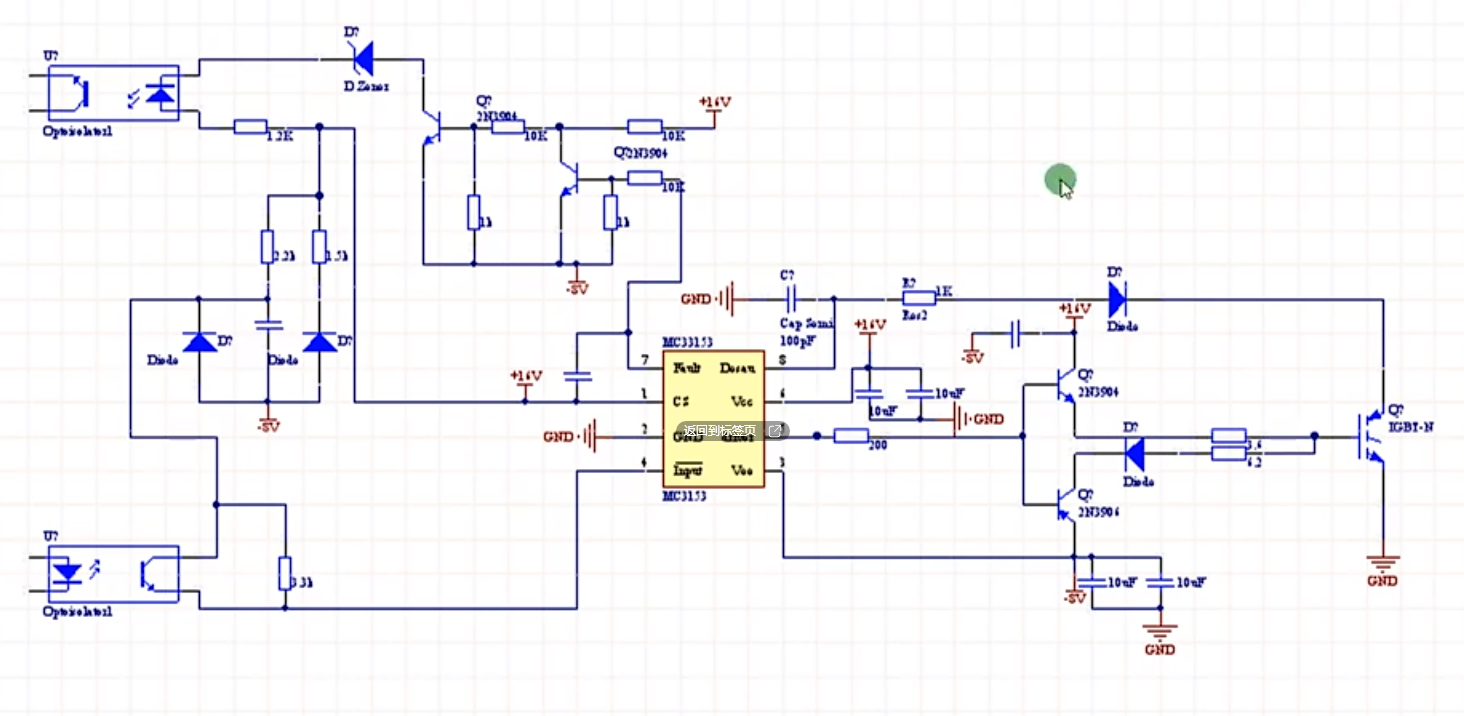Click the GND symbol below the IGBT-N
Image resolution: width=1464 pixels, height=716 pixels.
click(1384, 568)
